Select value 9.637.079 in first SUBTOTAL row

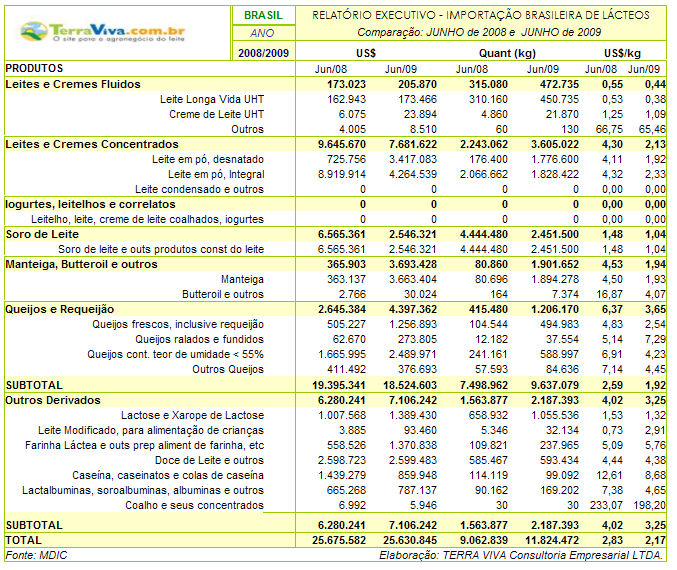(x=555, y=385)
